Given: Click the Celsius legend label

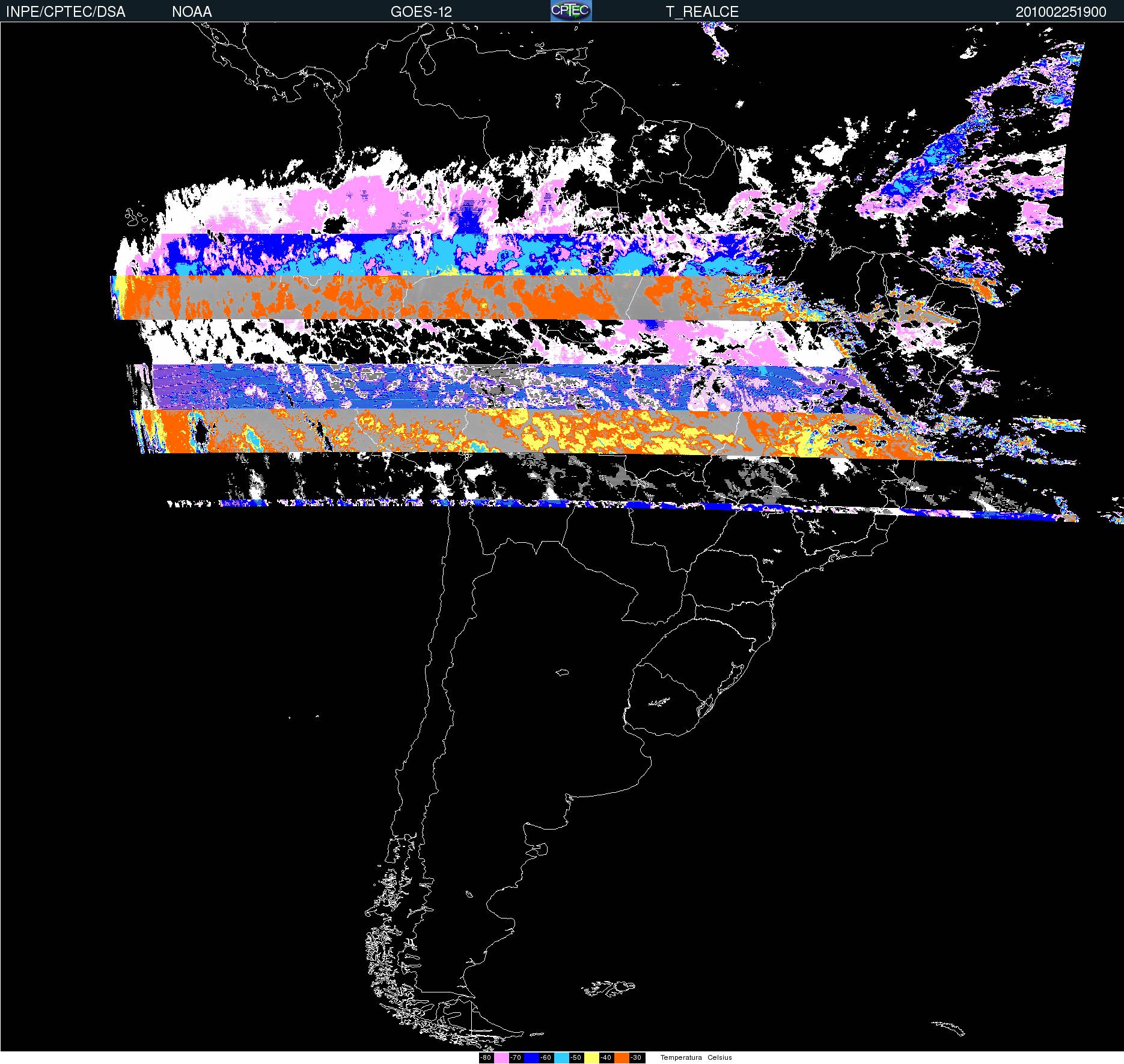Looking at the screenshot, I should [719, 1058].
